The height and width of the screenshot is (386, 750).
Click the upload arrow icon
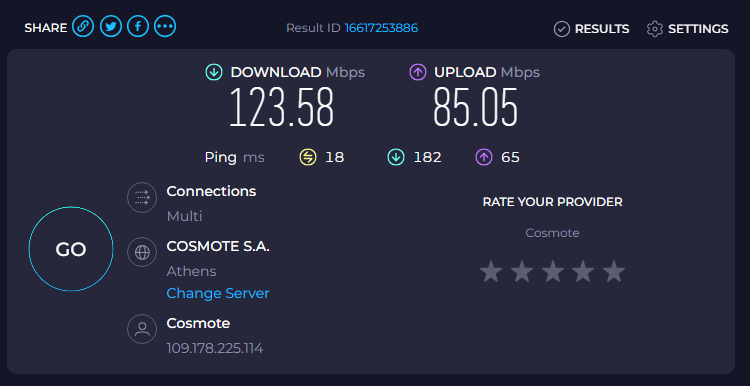tap(418, 73)
